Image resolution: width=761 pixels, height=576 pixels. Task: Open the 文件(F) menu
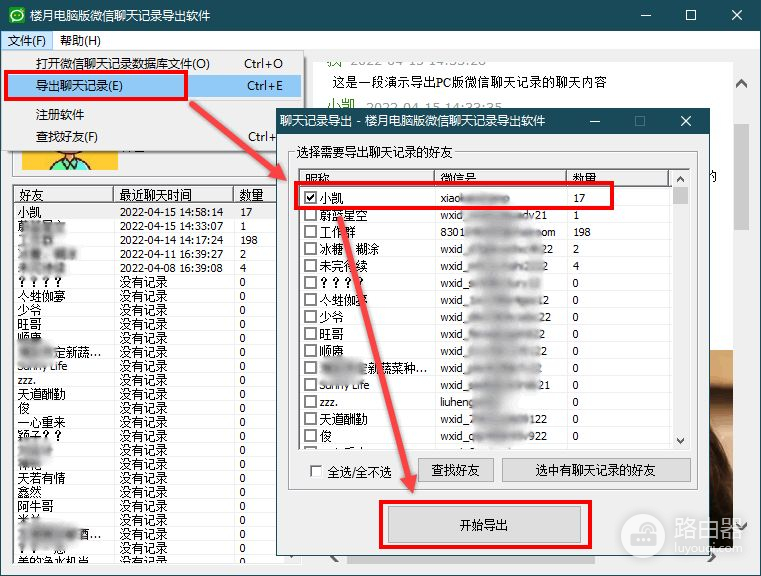pos(27,41)
